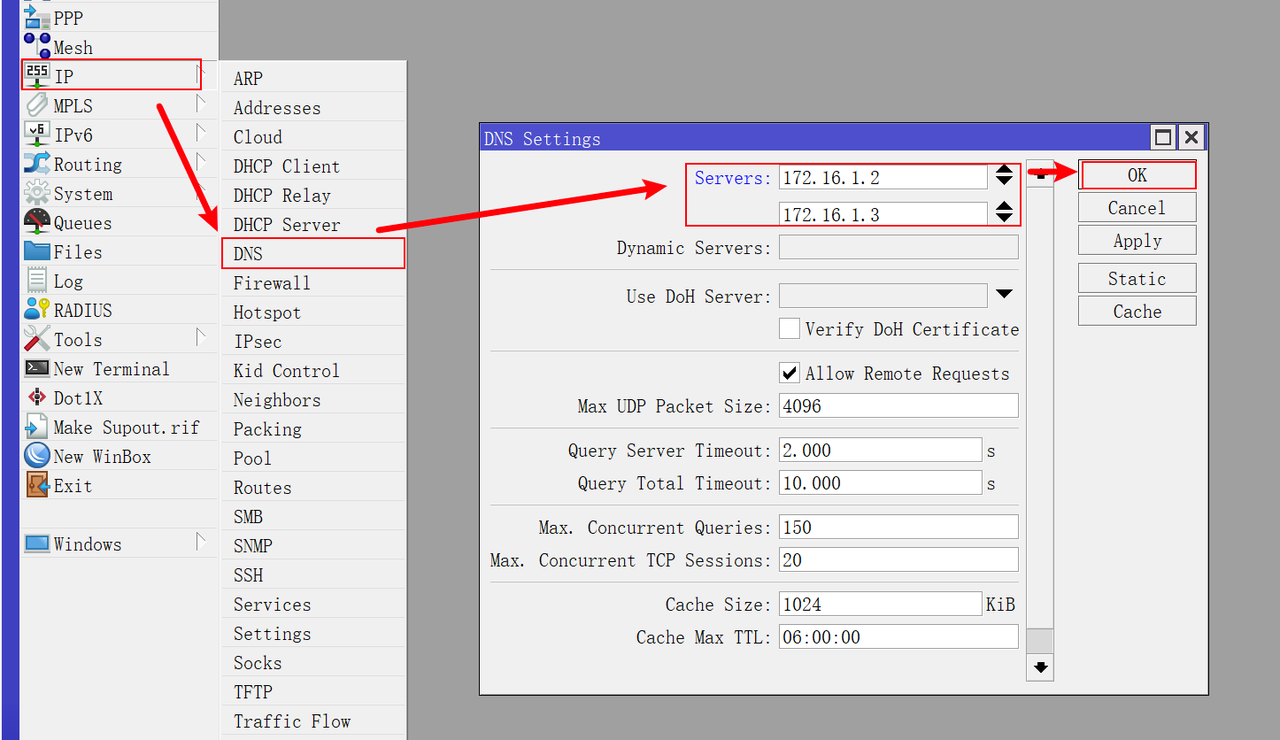This screenshot has width=1280, height=740.
Task: Click the DNS Settings scrollbar down arrow
Action: pyautogui.click(x=1040, y=667)
